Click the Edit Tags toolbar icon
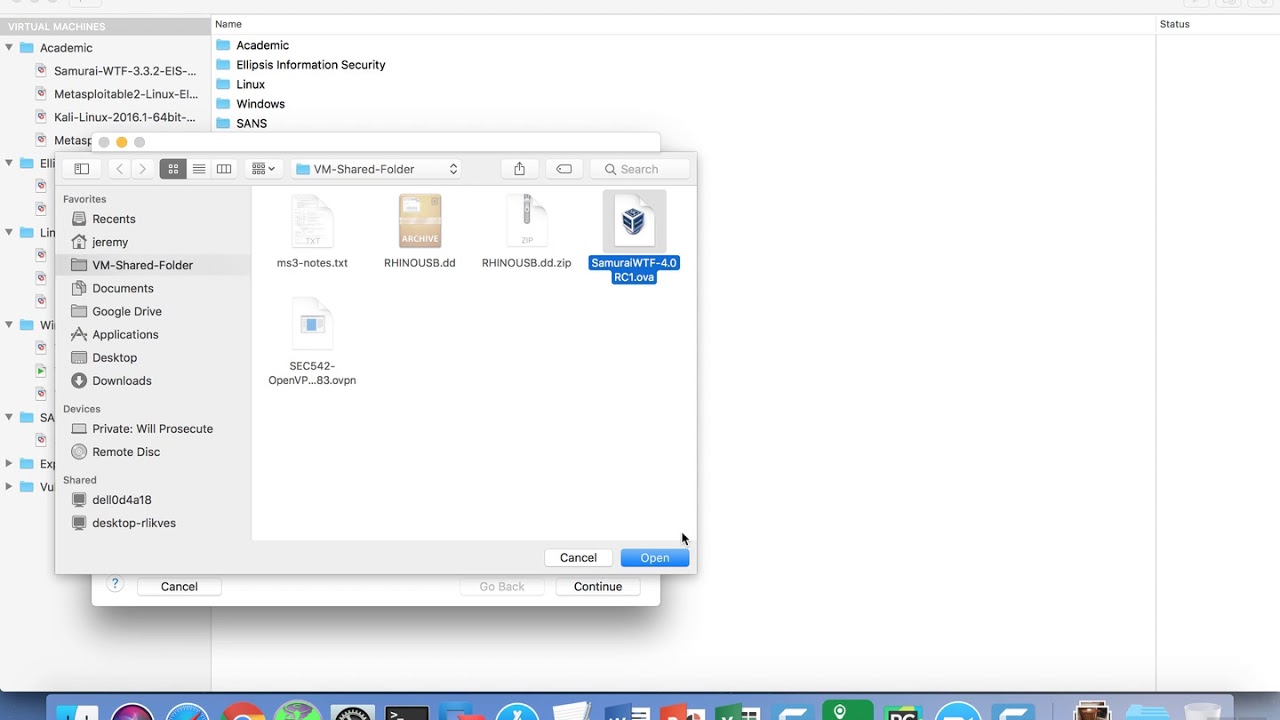This screenshot has height=720, width=1280. (x=564, y=169)
